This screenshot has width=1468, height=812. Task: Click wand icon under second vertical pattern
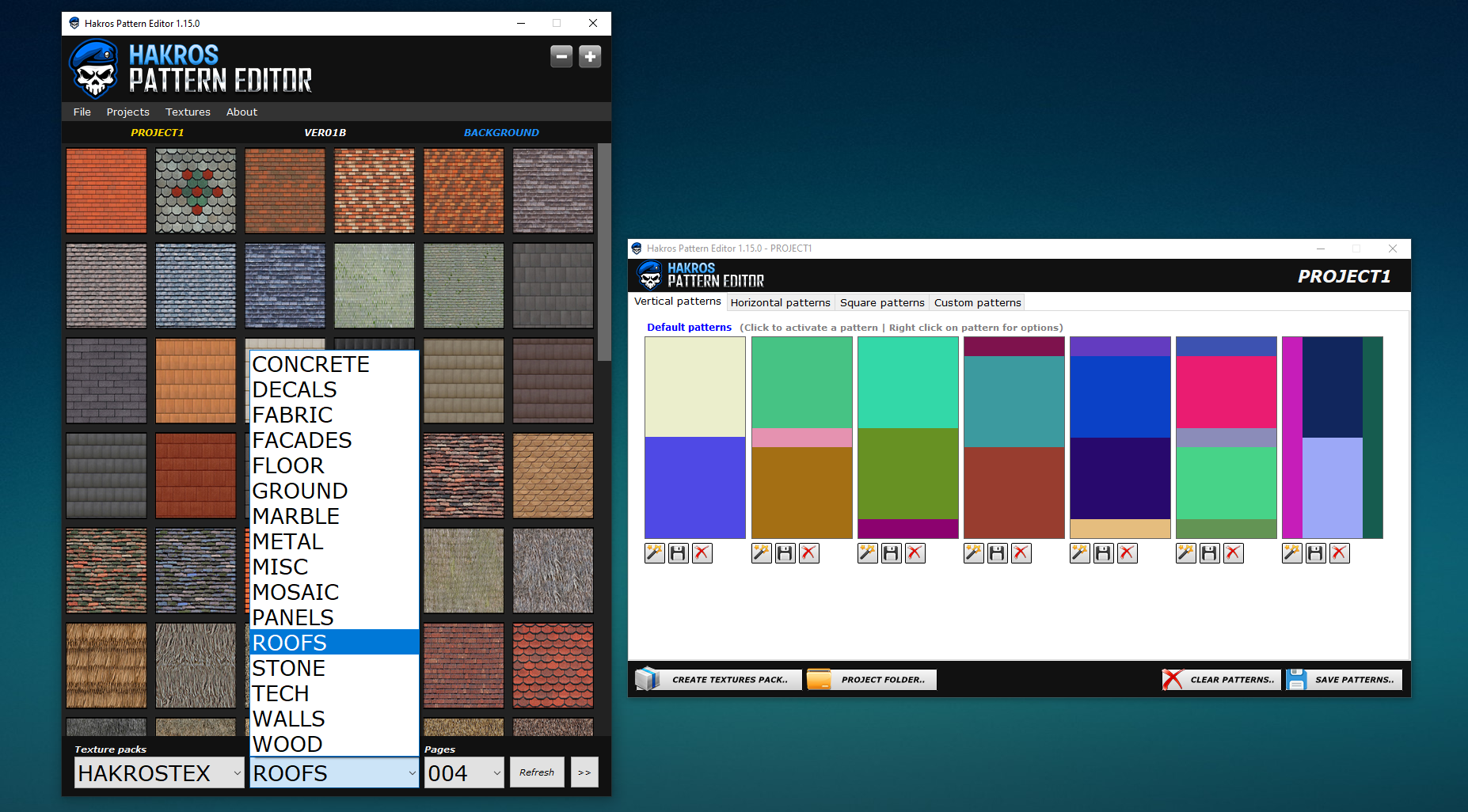[x=762, y=553]
